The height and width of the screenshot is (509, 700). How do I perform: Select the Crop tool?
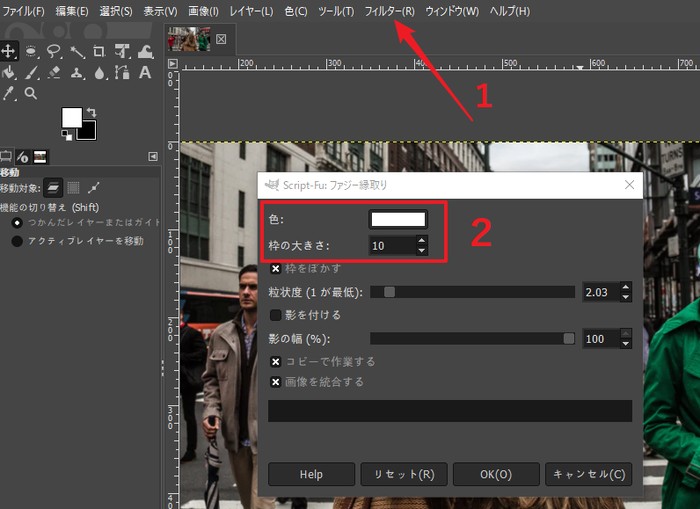[x=99, y=52]
